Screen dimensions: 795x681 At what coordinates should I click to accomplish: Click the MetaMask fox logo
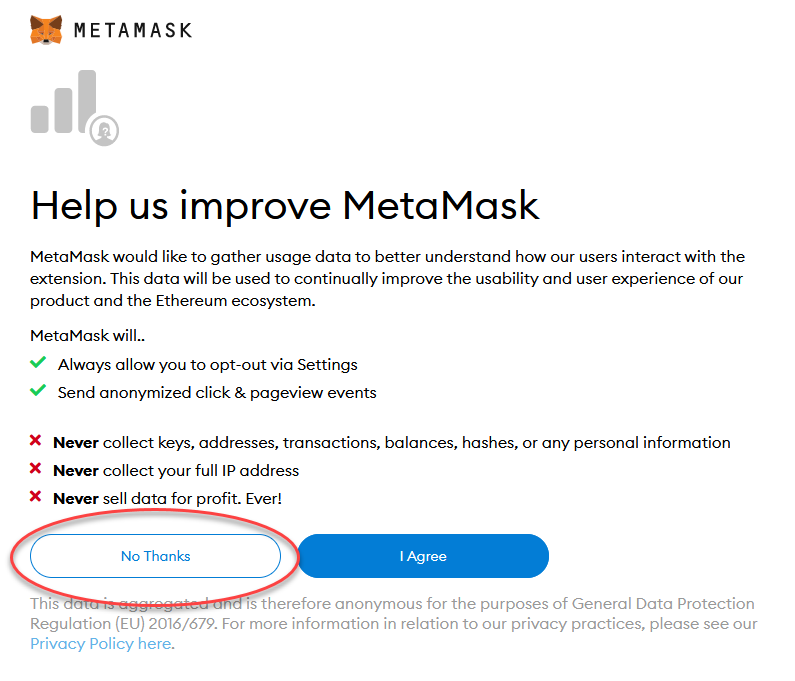point(46,30)
